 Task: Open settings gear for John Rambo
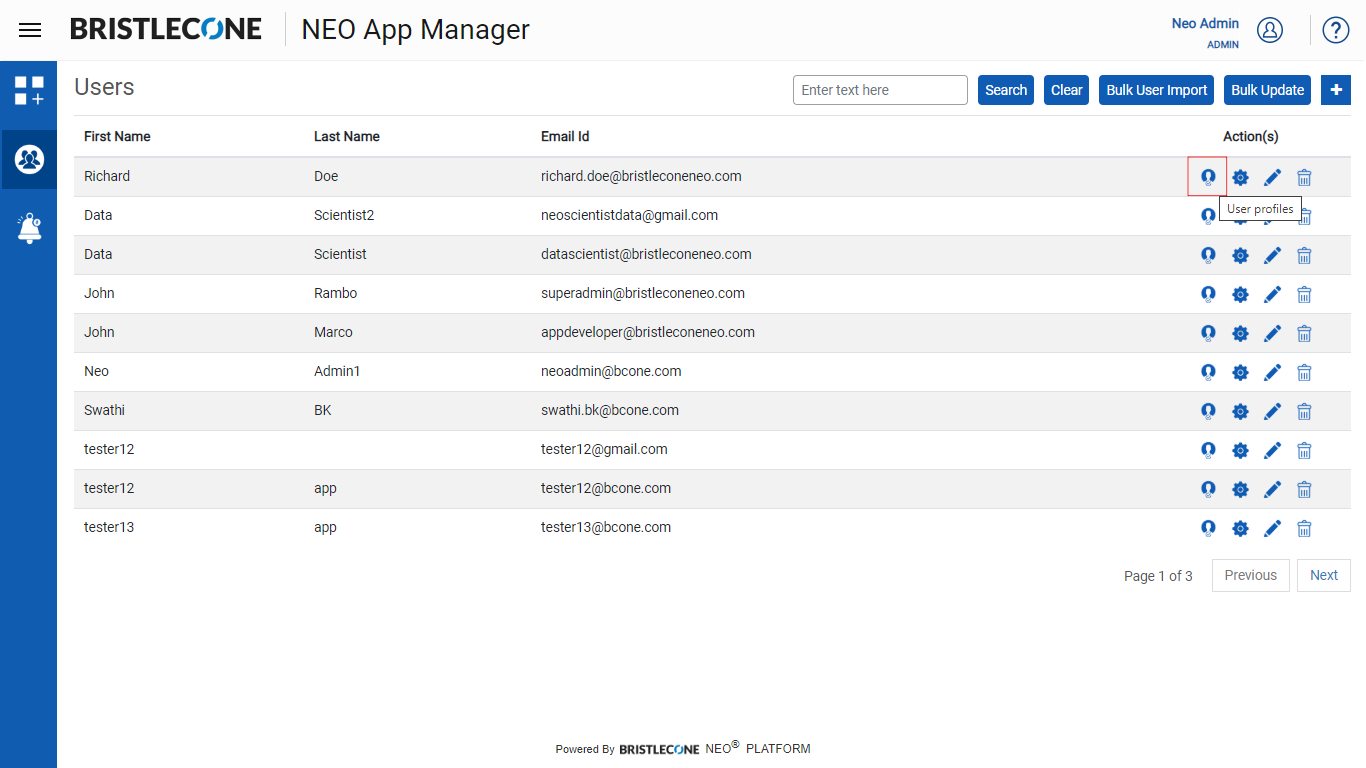pyautogui.click(x=1240, y=294)
